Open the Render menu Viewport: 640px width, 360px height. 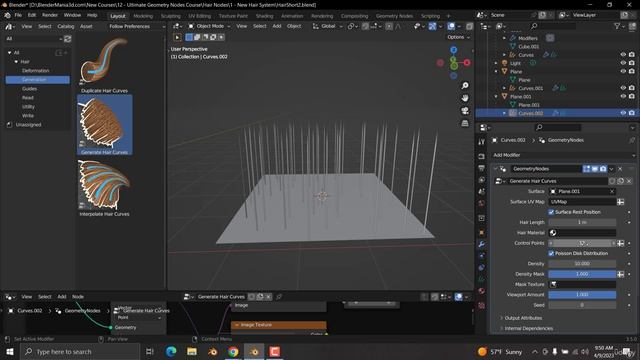[50, 15]
